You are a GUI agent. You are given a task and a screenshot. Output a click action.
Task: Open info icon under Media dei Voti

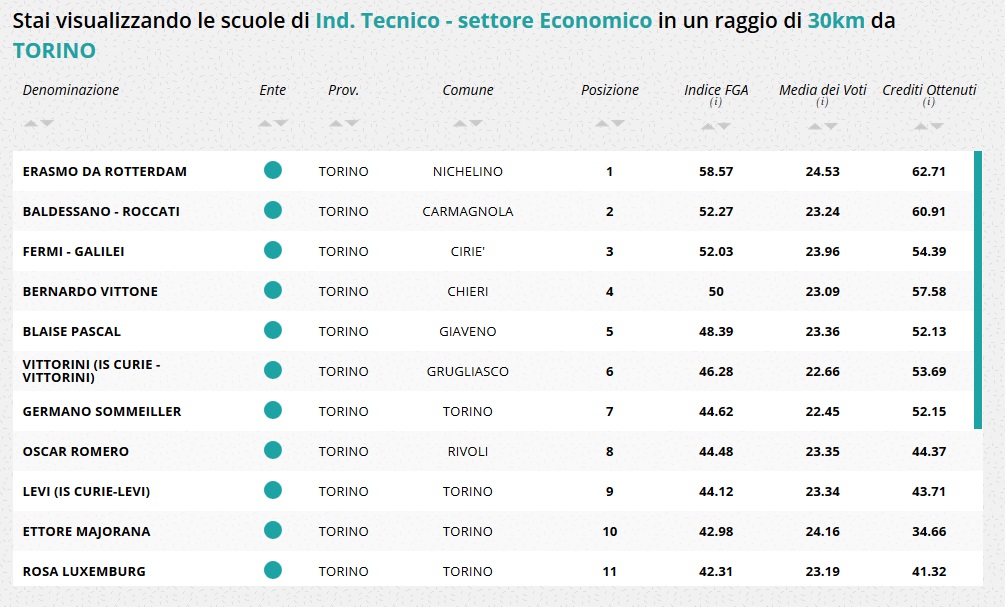pos(822,103)
